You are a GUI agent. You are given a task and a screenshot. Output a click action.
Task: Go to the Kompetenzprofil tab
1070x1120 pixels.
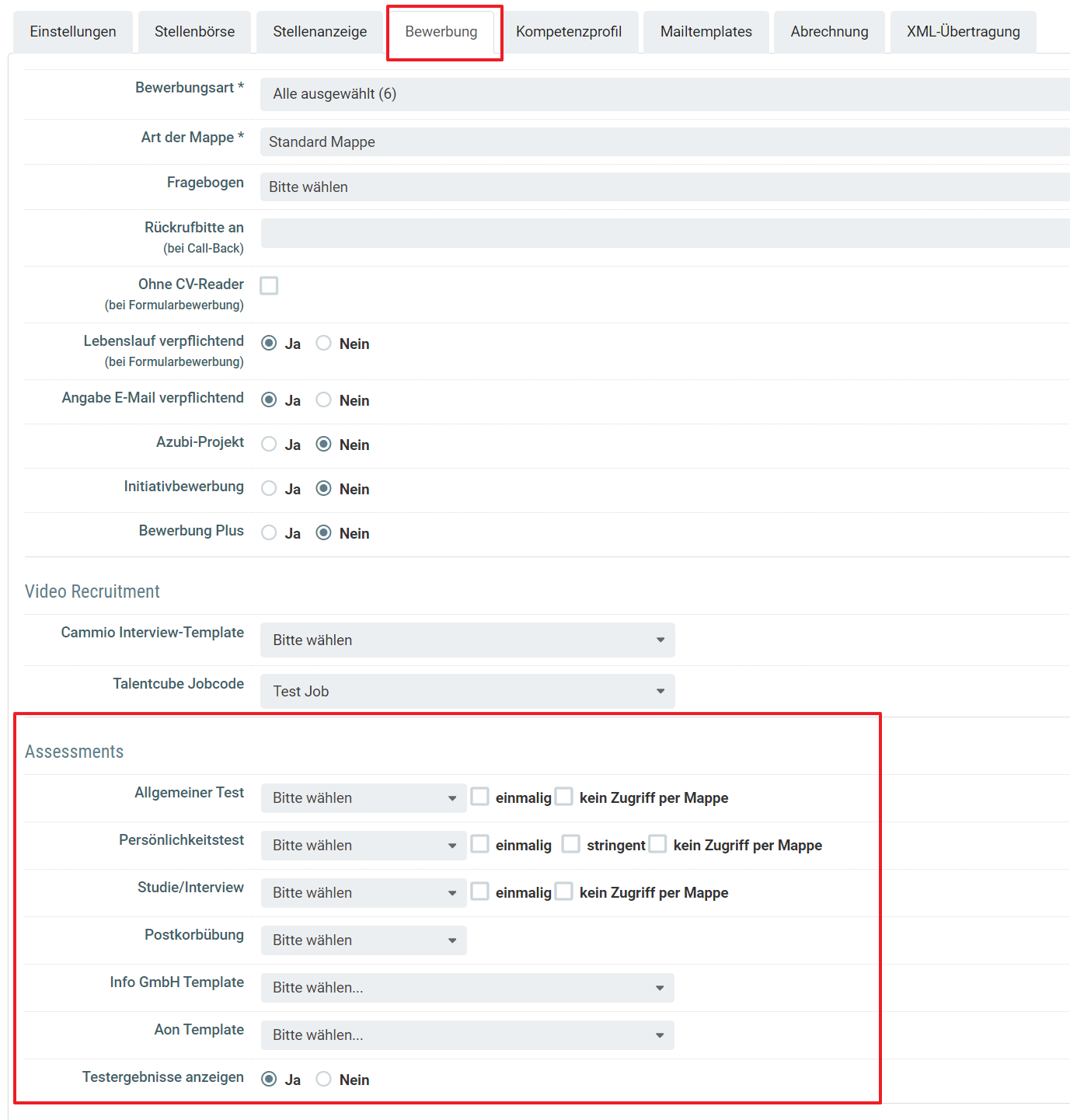click(x=569, y=32)
